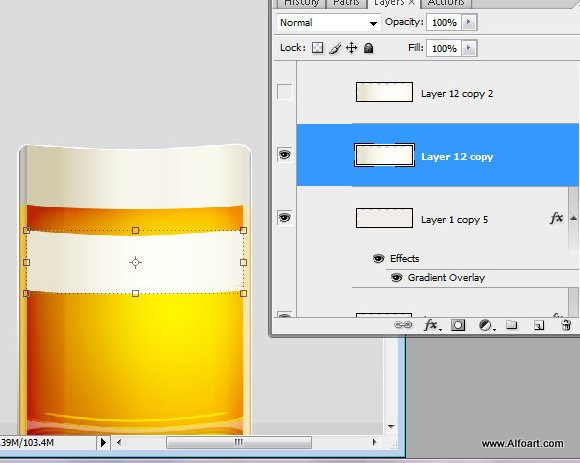
Task: Click Link layers chain icon
Action: [403, 325]
